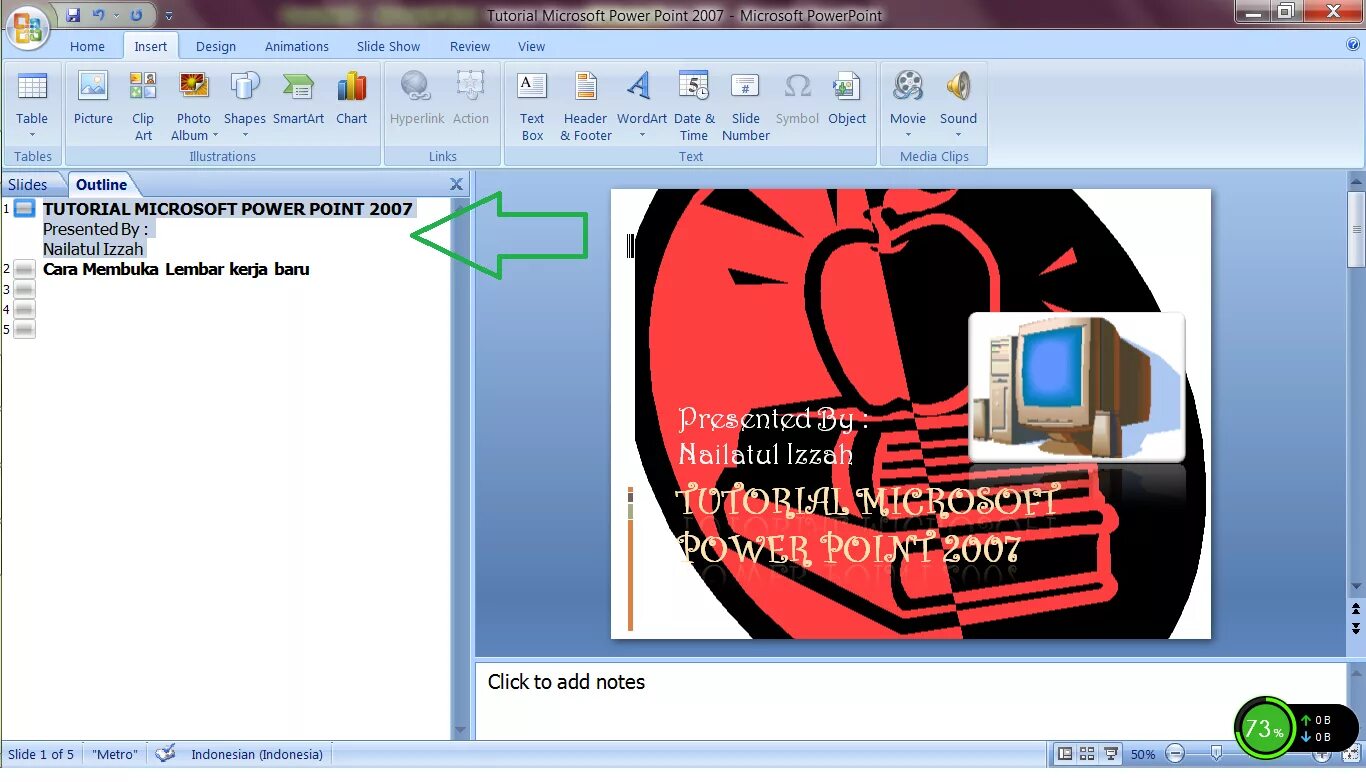Close the Slides/Outline pane
This screenshot has height=782, width=1366.
click(x=456, y=185)
